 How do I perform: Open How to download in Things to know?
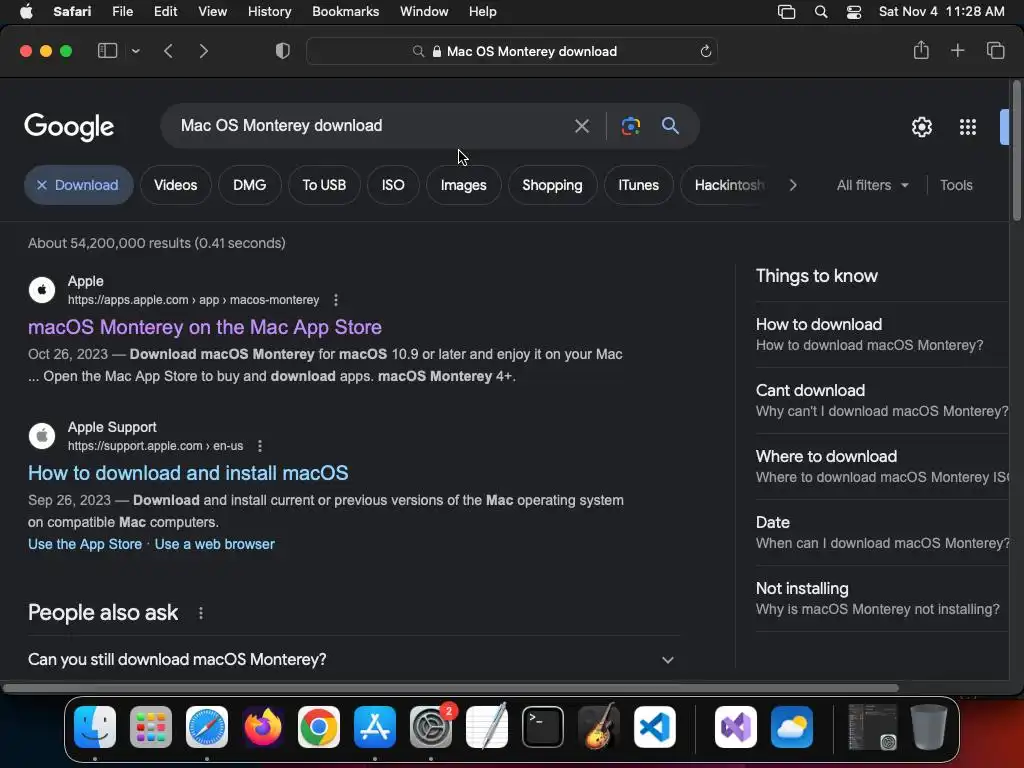point(882,334)
